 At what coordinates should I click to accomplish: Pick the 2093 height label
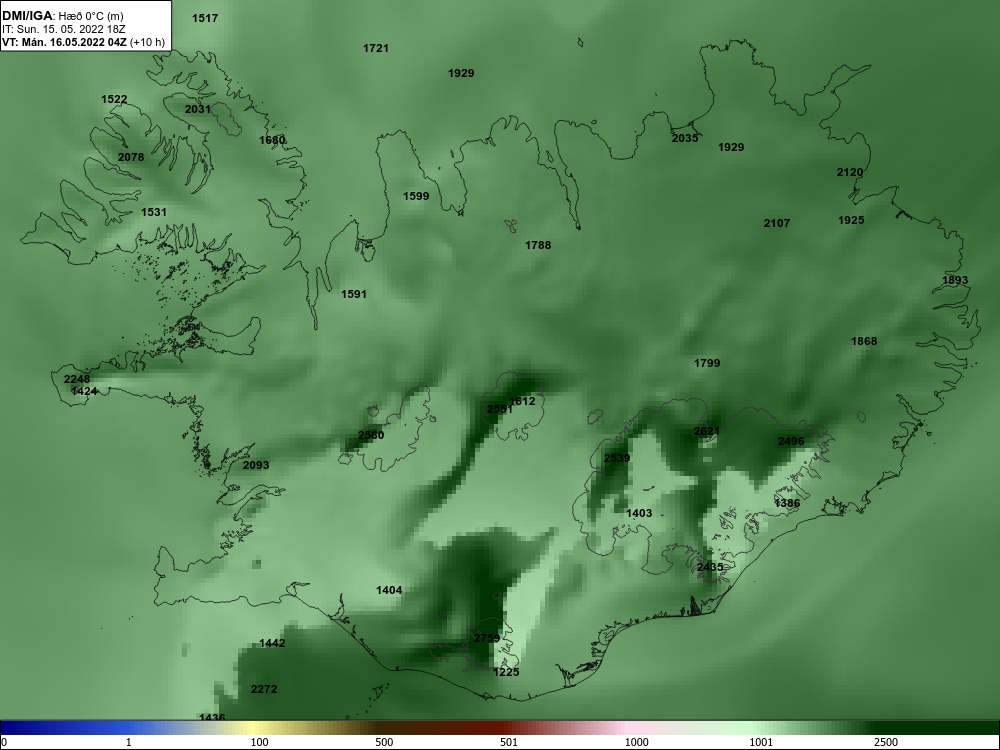[x=256, y=465]
